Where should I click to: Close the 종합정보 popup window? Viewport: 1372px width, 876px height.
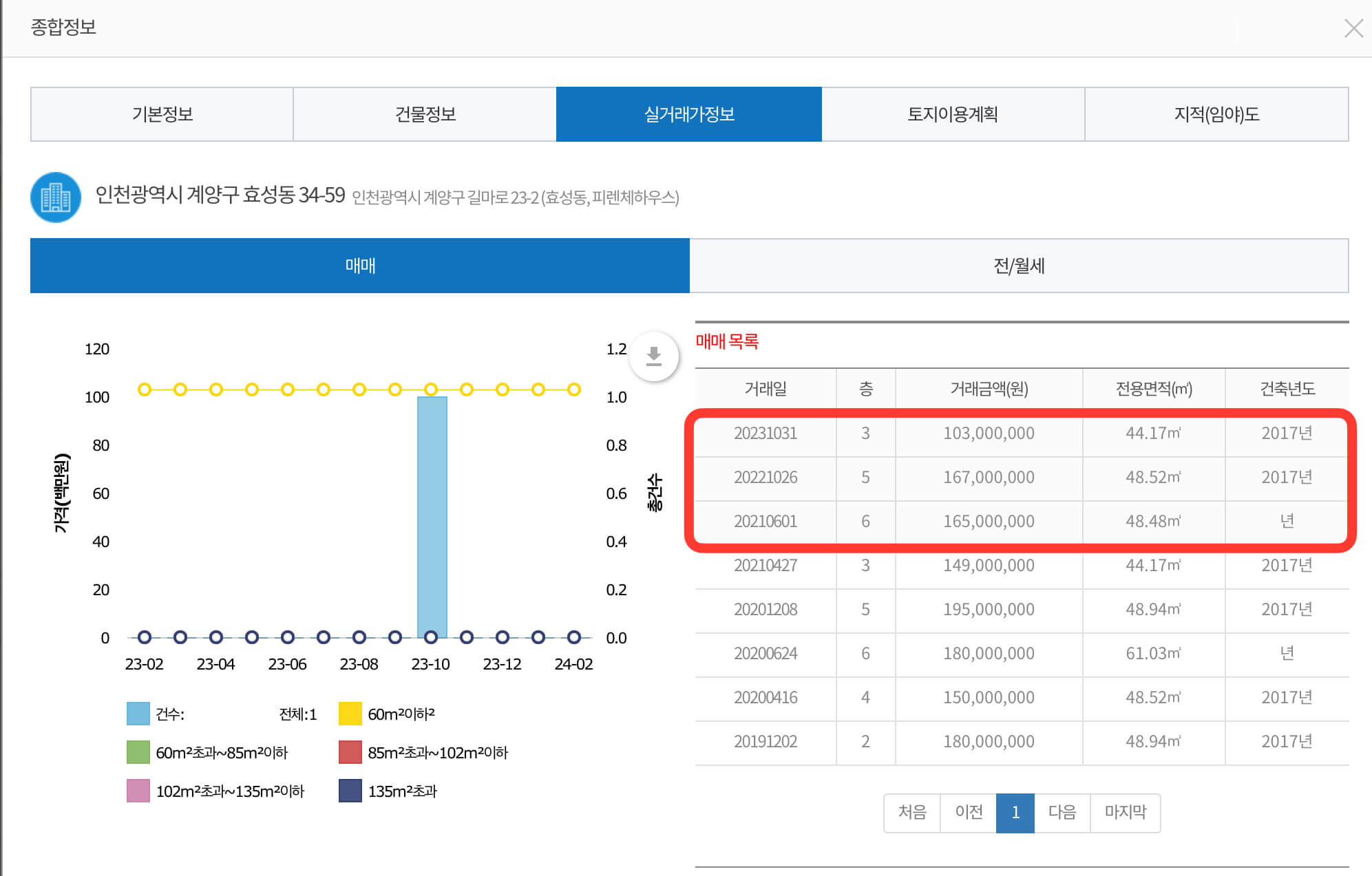[1355, 28]
